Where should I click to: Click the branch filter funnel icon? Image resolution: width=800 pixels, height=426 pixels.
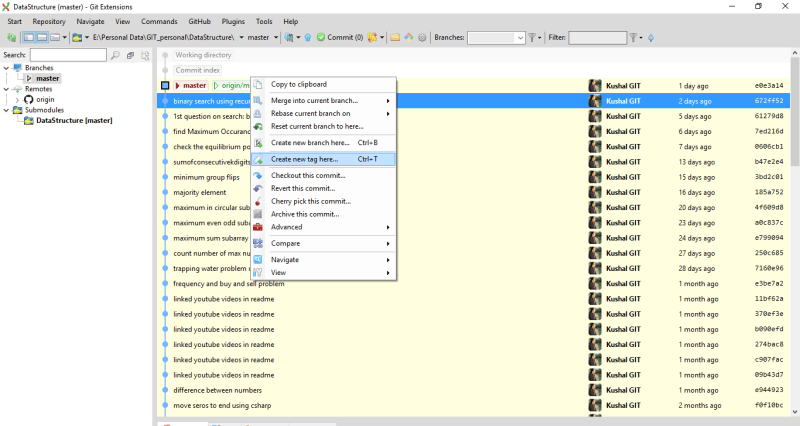coord(532,37)
